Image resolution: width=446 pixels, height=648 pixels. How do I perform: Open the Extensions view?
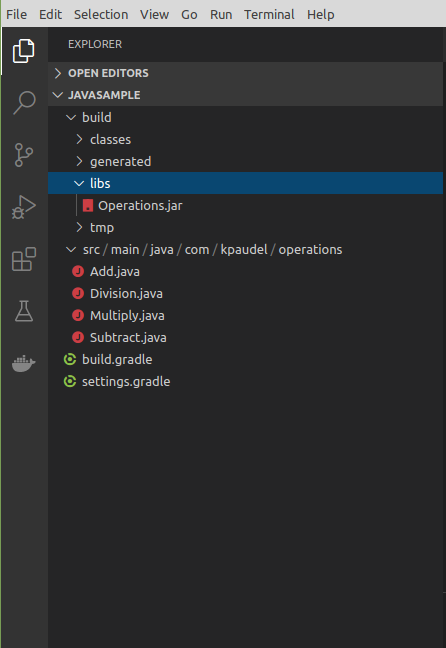(x=24, y=259)
